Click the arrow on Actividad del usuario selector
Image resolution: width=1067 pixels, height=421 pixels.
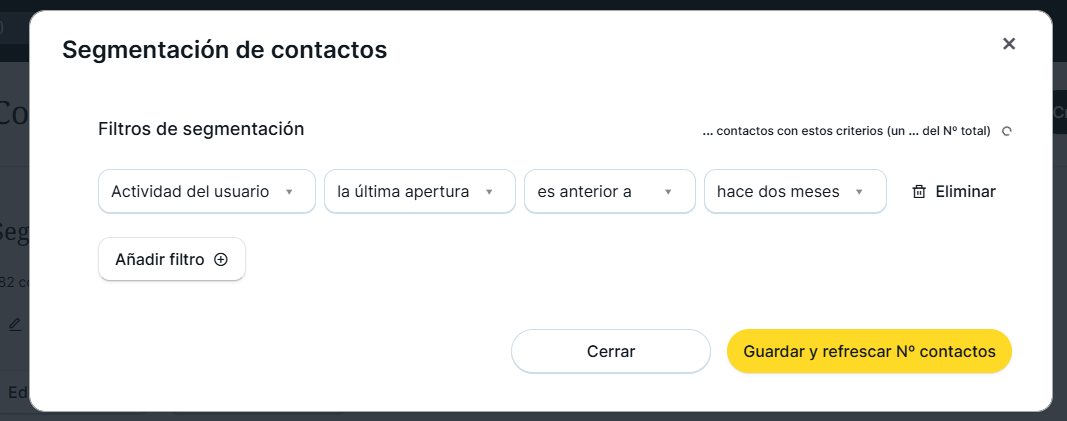[289, 192]
